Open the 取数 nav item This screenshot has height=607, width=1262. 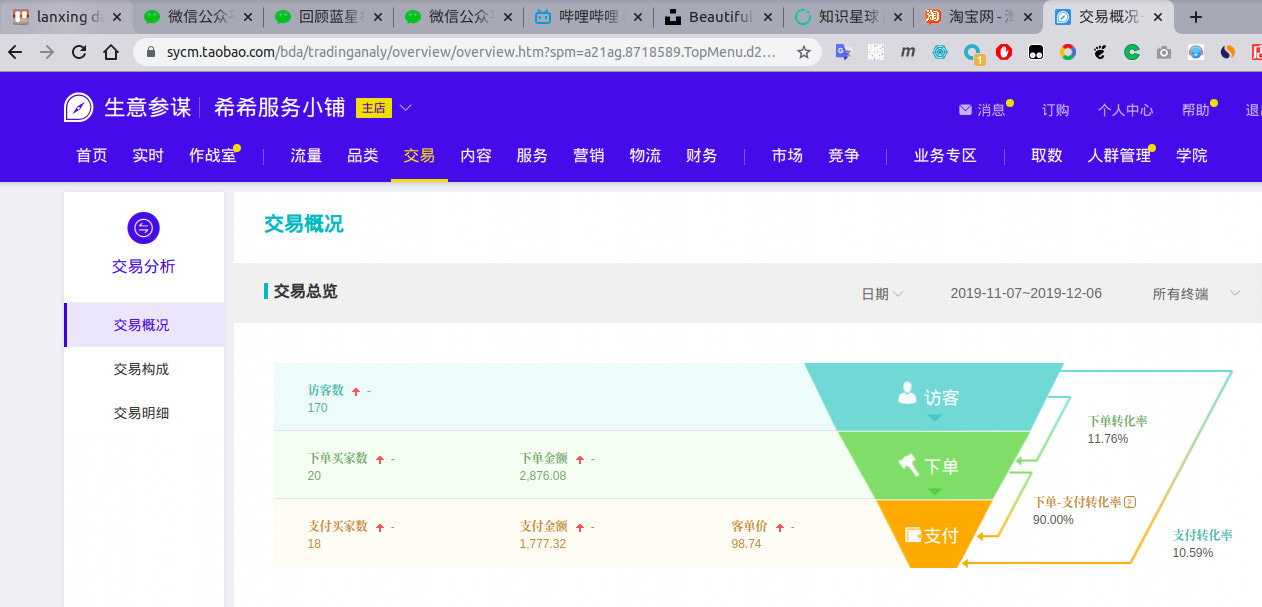click(1047, 155)
